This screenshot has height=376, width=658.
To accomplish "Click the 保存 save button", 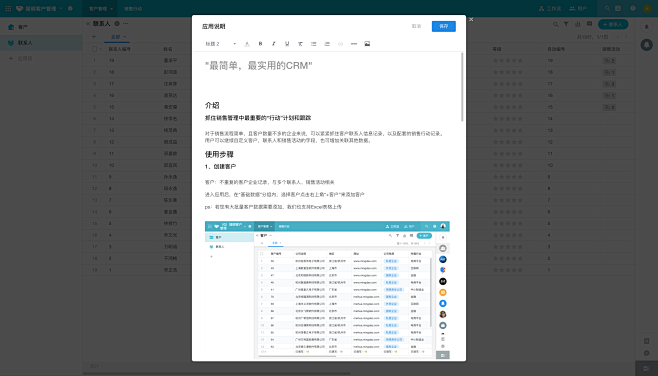I will click(x=444, y=26).
